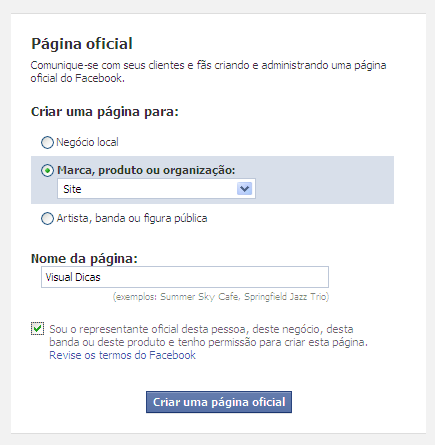Image resolution: width=435 pixels, height=445 pixels.
Task: Select Marca, produto ou organização radio button
Action: click(x=47, y=171)
